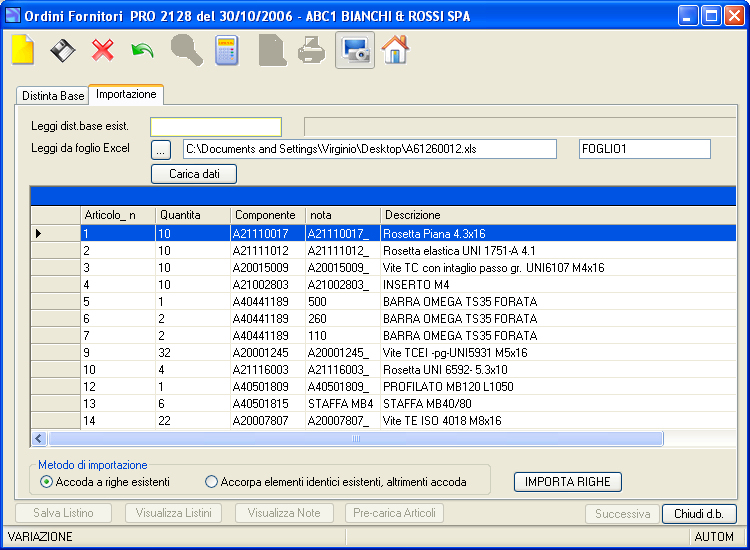Click the red X delete icon
The height and width of the screenshot is (550, 750).
point(103,50)
